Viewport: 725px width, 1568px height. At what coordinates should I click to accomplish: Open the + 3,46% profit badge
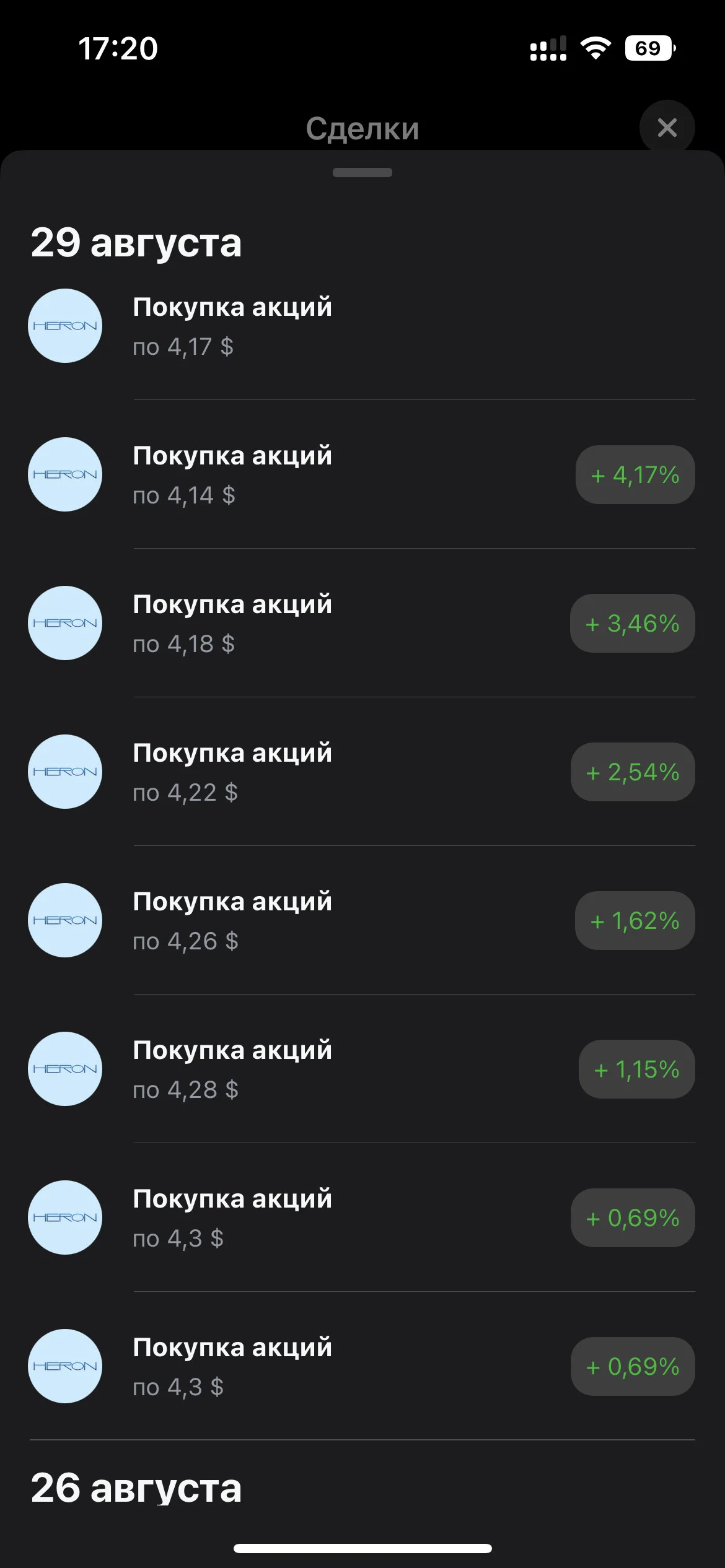click(633, 624)
